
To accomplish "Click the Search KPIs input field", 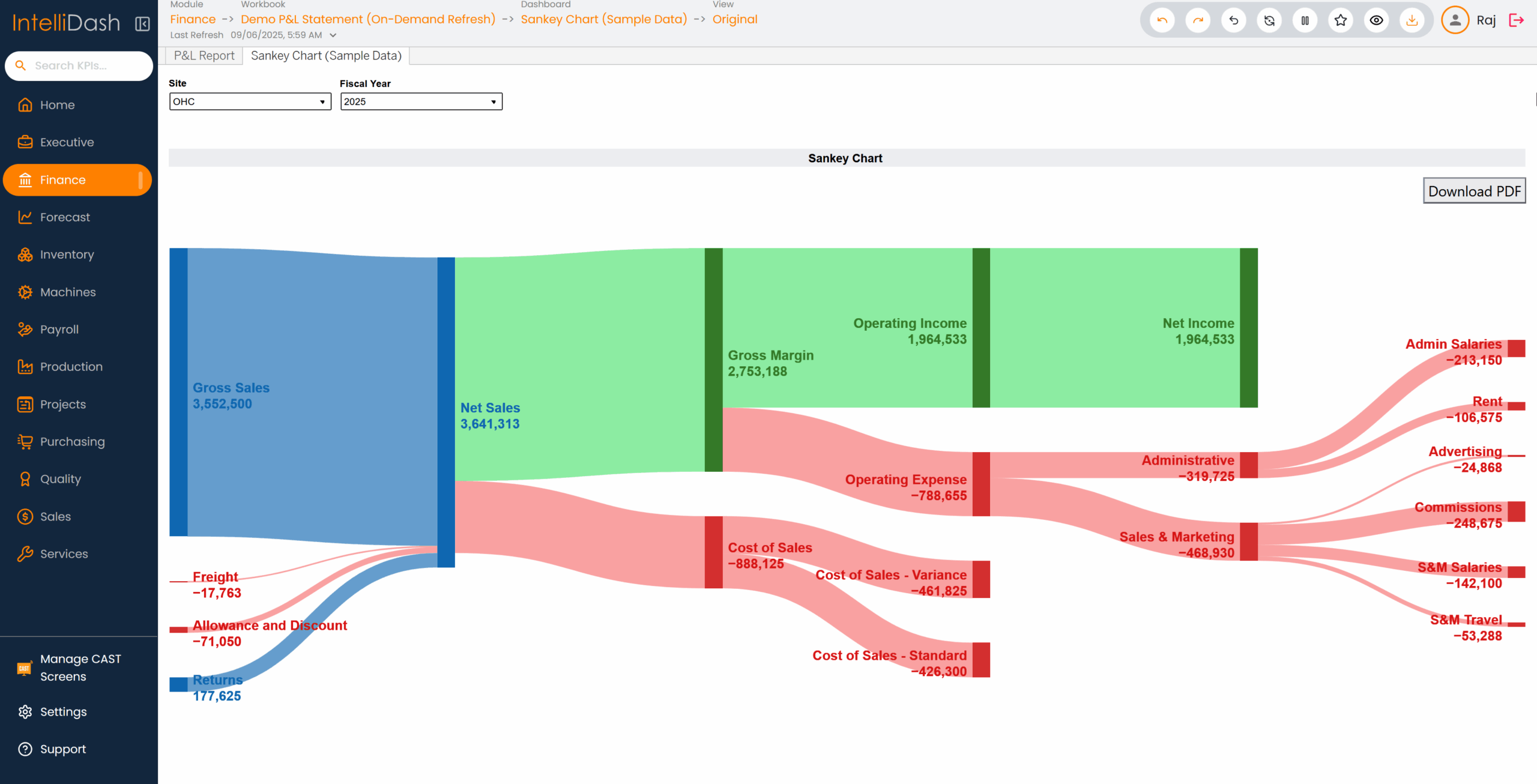I will (x=87, y=65).
